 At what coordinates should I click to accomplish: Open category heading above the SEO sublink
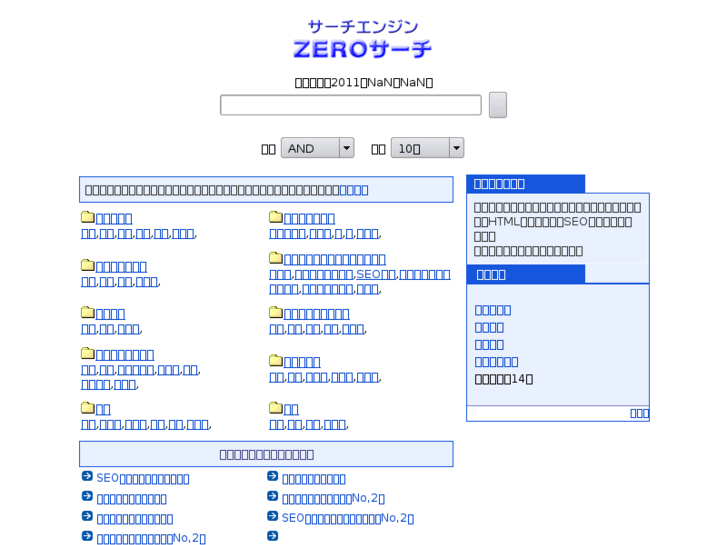click(335, 259)
